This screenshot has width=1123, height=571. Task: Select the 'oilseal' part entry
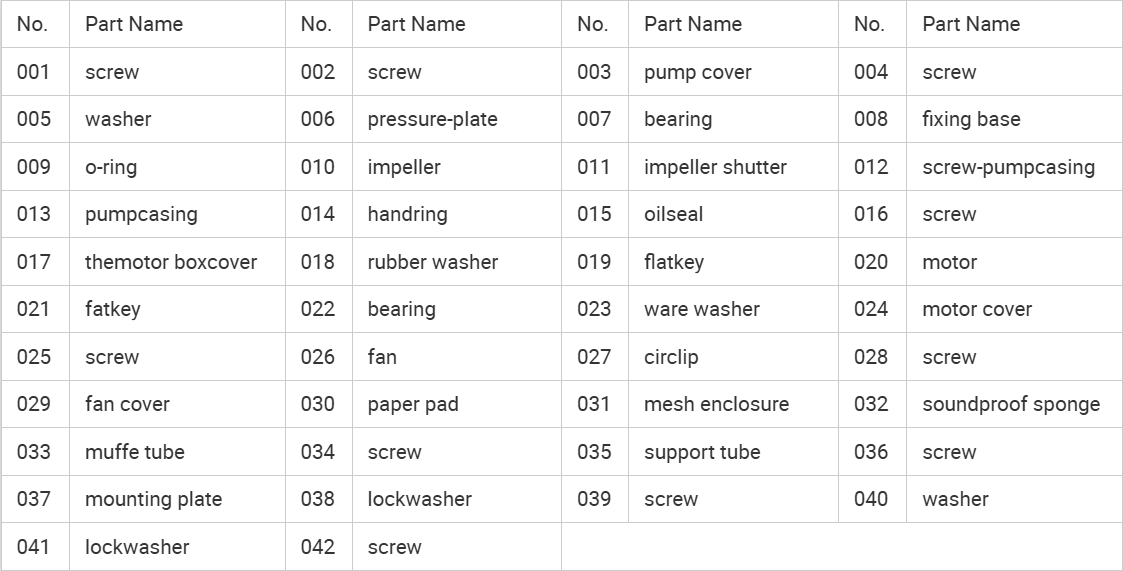(x=673, y=214)
